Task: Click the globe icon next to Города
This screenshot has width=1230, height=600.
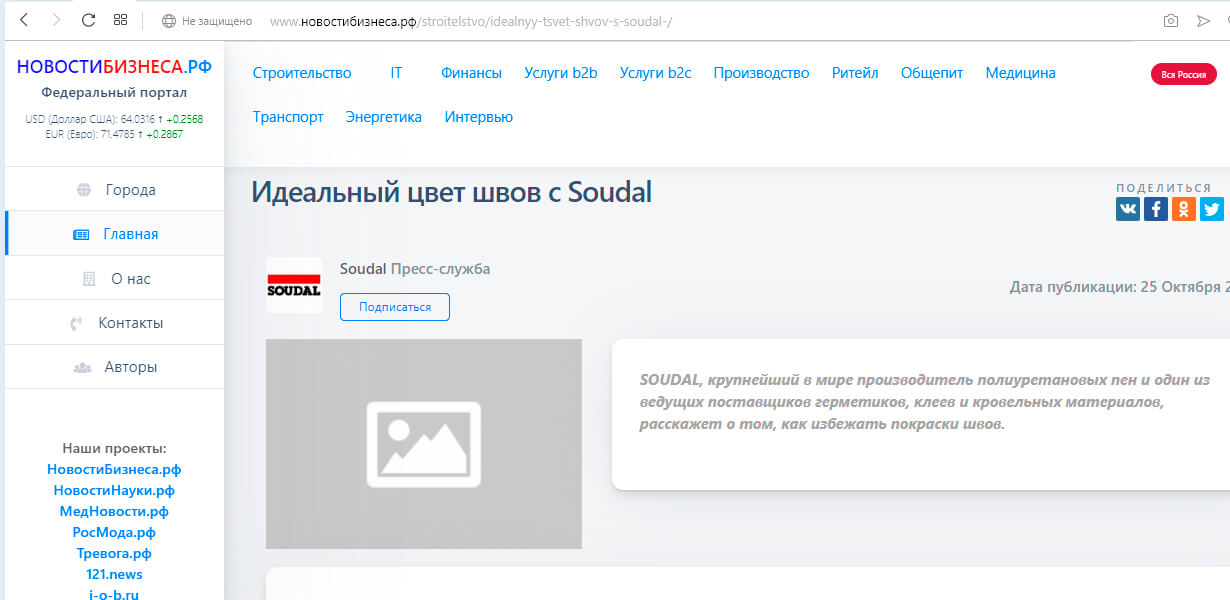Action: click(84, 190)
